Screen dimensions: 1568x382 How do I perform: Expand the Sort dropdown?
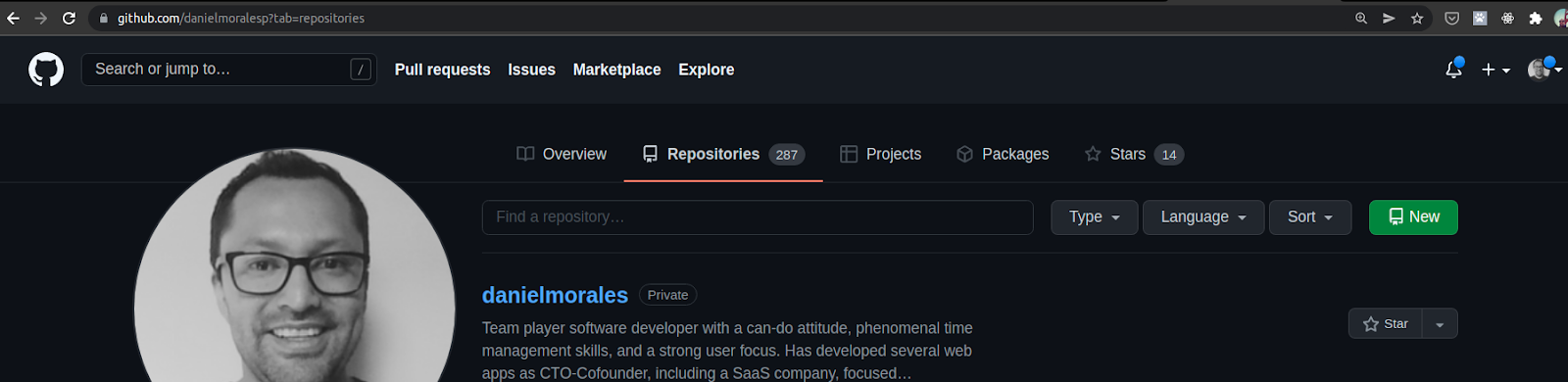click(1310, 217)
